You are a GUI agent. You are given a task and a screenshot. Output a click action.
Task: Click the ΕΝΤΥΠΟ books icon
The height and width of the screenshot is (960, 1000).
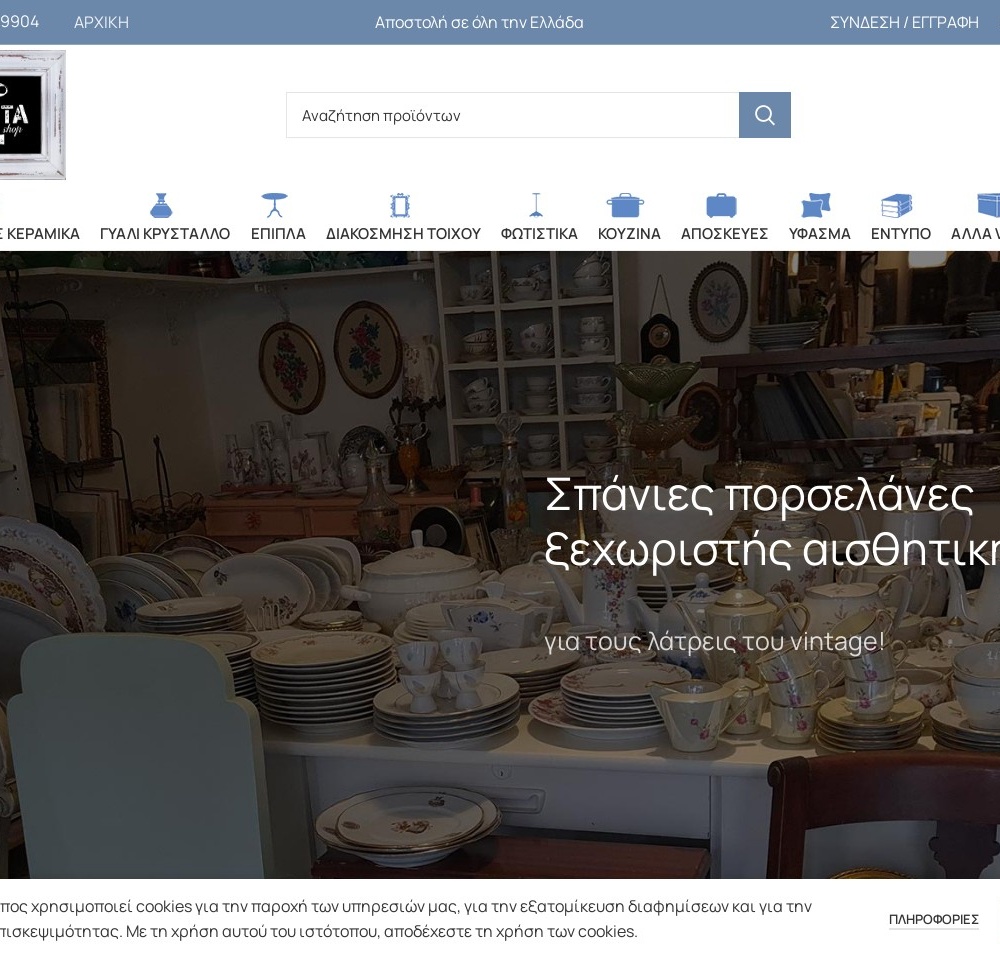click(898, 205)
